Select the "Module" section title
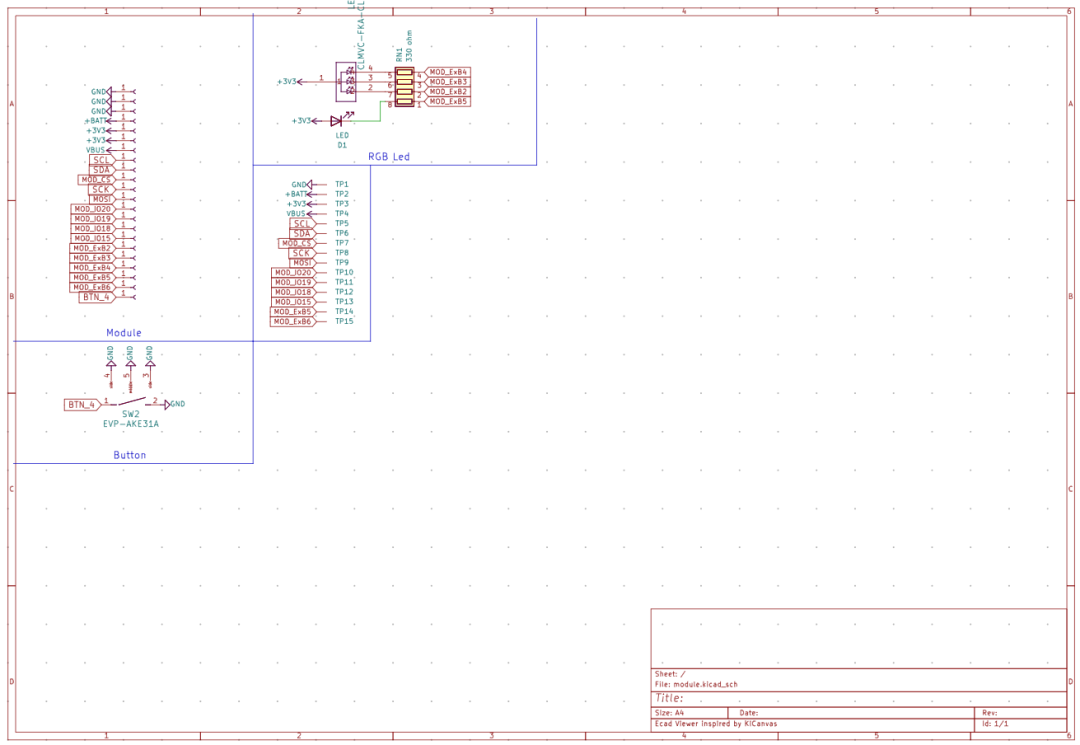This screenshot has width=1080, height=745. 124,333
